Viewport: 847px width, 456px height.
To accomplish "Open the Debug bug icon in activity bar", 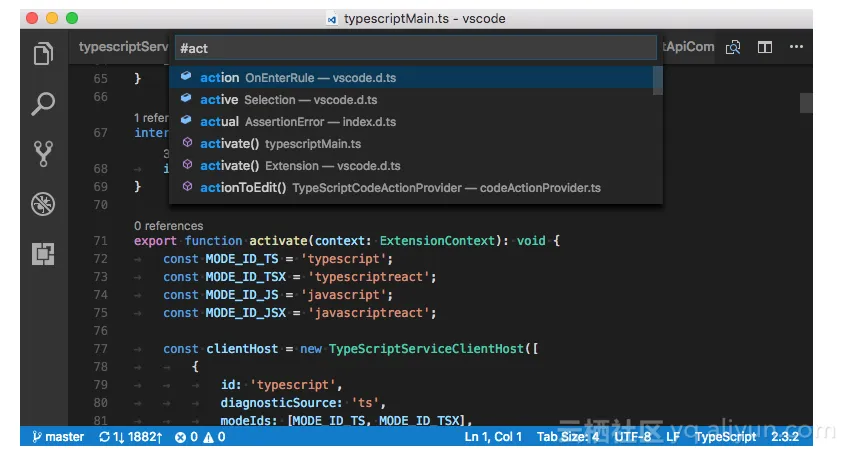I will pyautogui.click(x=43, y=204).
